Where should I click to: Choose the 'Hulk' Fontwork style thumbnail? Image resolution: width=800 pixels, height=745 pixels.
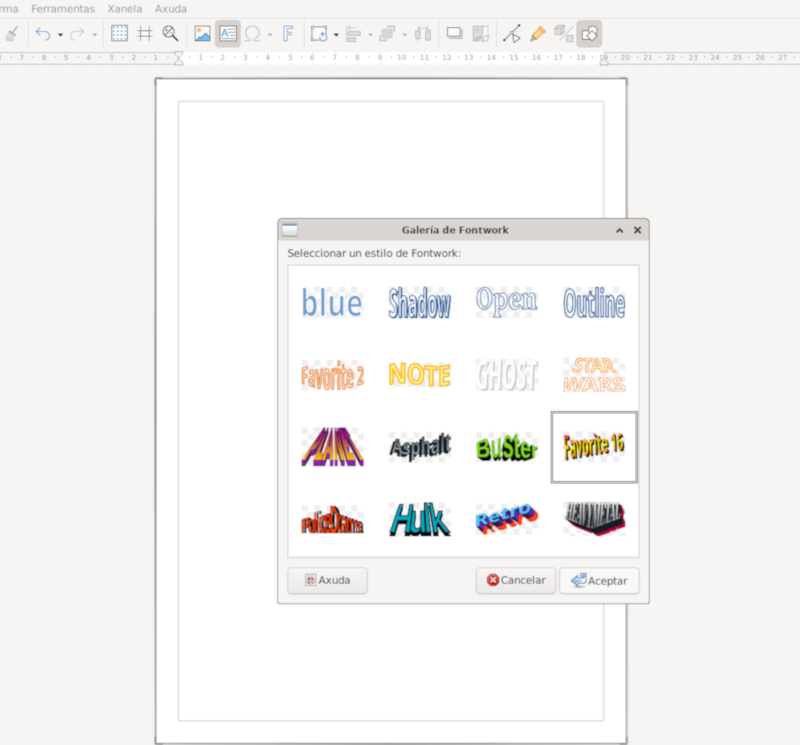coord(420,519)
